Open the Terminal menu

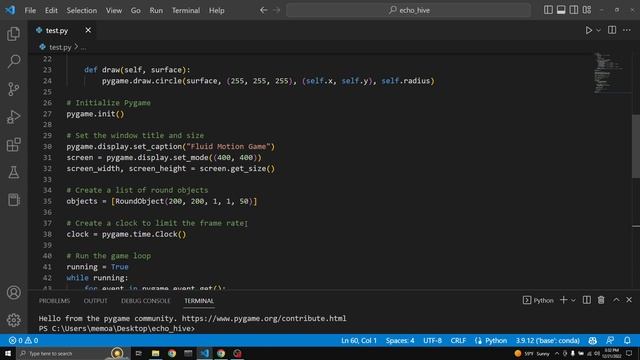[x=186, y=10]
